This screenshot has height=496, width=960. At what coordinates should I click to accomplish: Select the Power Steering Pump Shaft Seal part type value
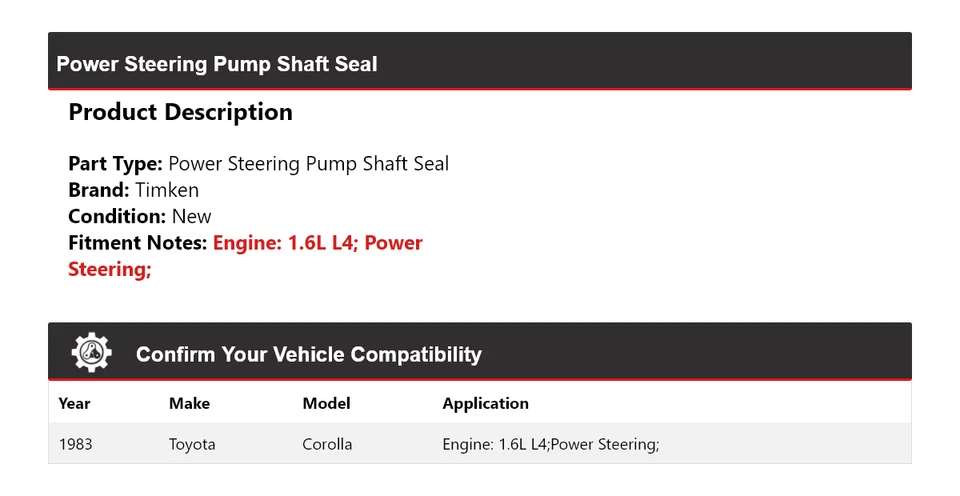308,164
